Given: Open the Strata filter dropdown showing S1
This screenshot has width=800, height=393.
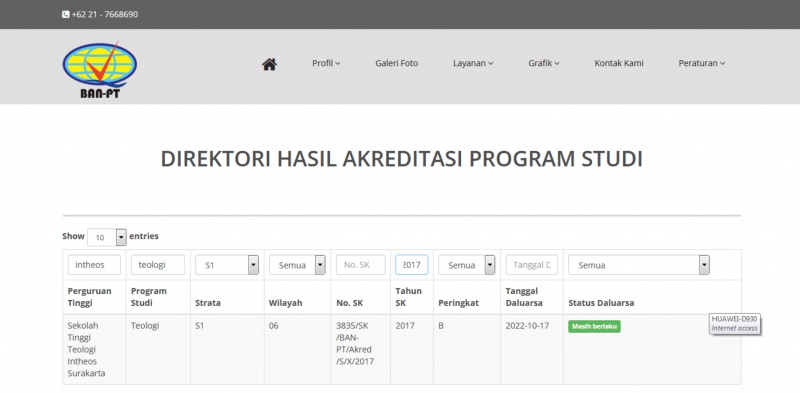Looking at the screenshot, I should click(x=227, y=265).
